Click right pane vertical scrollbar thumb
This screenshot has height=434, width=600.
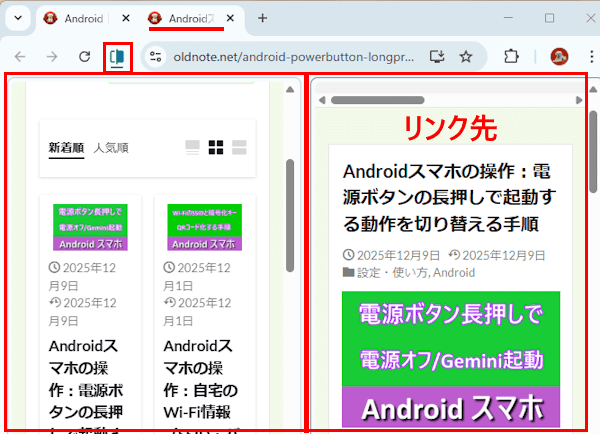(x=593, y=152)
